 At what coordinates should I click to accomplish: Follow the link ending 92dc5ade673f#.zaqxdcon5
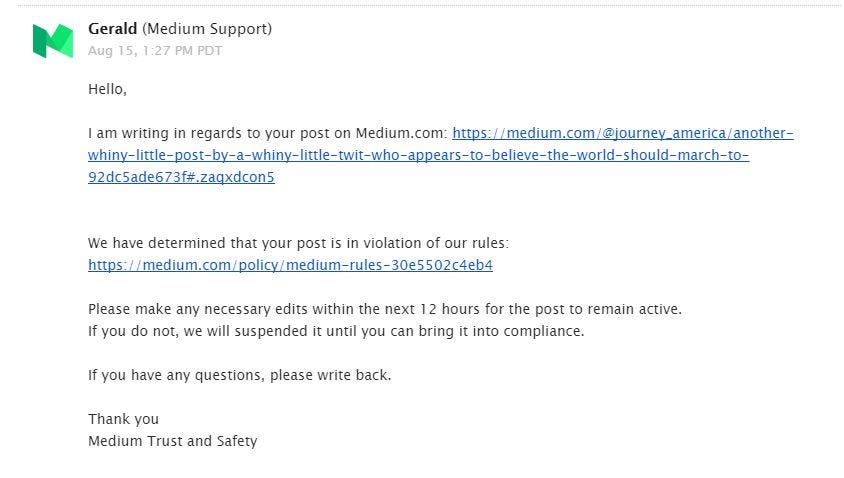click(181, 177)
